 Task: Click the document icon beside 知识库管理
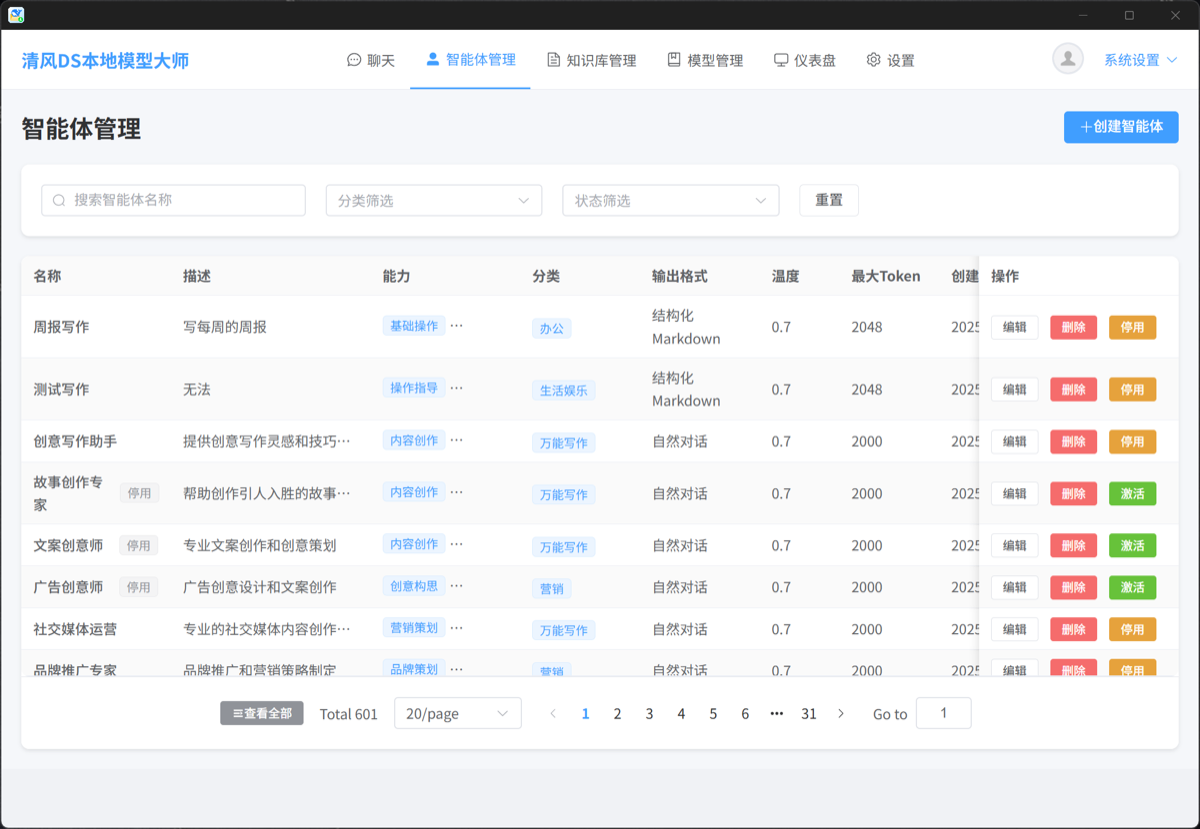pos(553,60)
